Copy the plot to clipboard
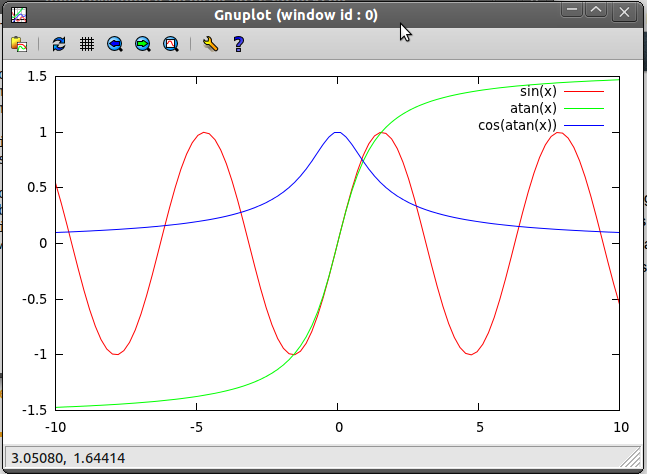This screenshot has width=647, height=474. pyautogui.click(x=19, y=44)
